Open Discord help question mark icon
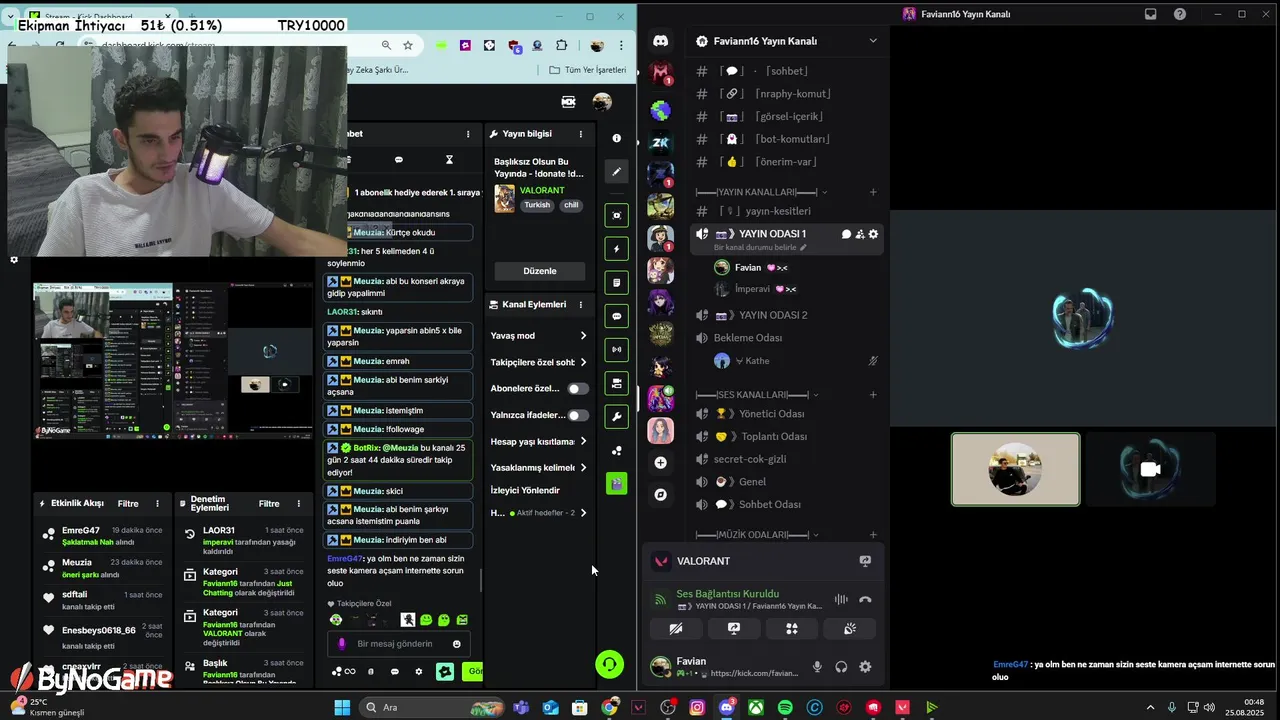 (x=1180, y=14)
